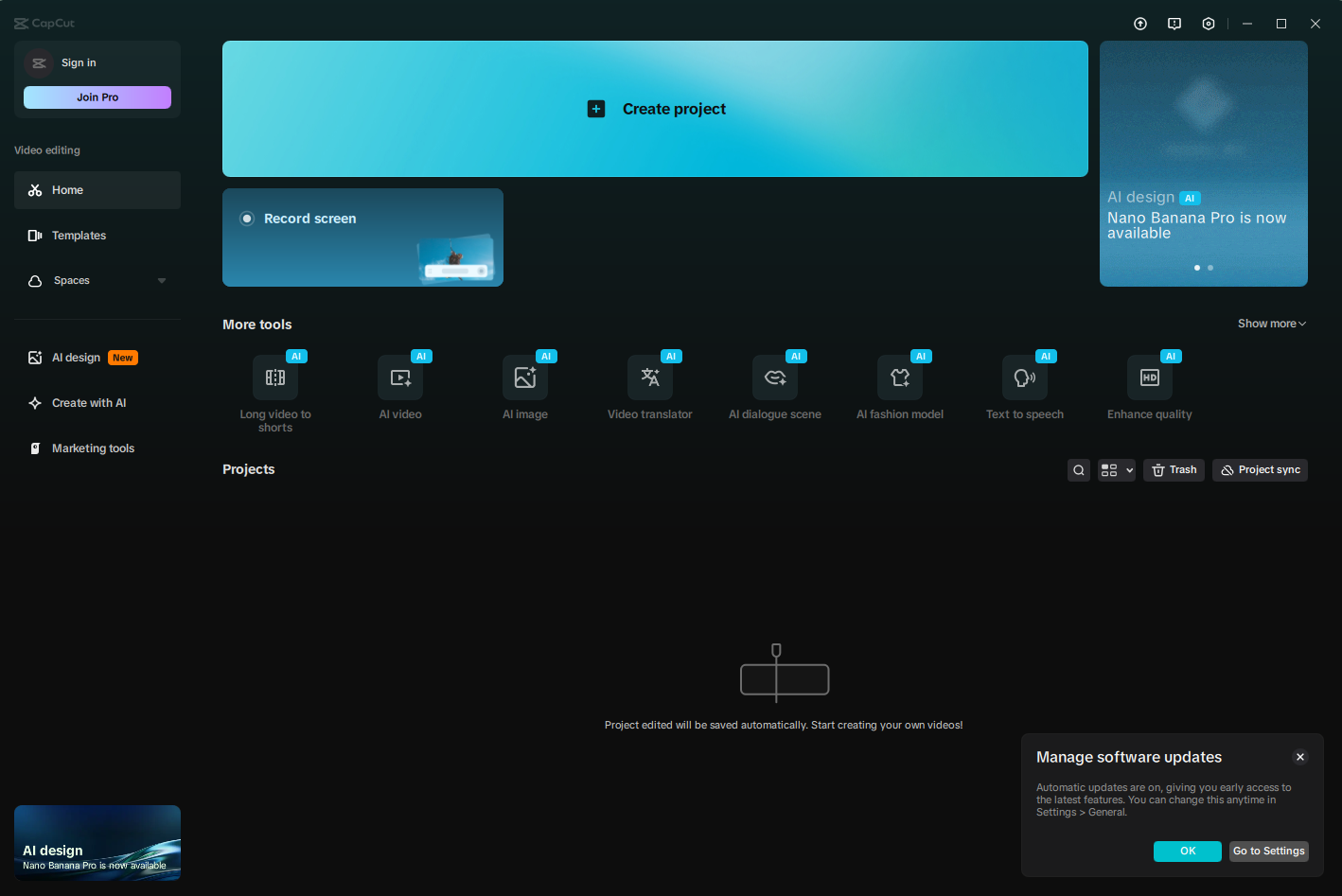This screenshot has width=1342, height=896.
Task: Click the profile avatar beside Sign in
Action: [x=39, y=63]
